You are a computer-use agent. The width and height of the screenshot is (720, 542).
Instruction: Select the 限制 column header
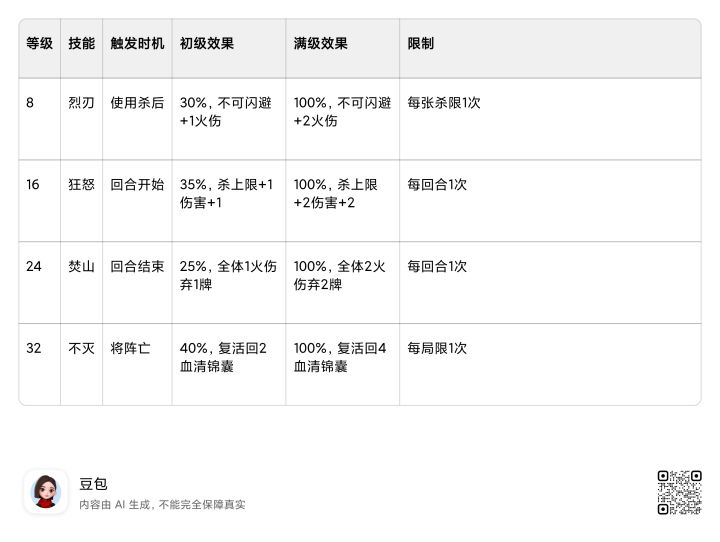pyautogui.click(x=421, y=44)
